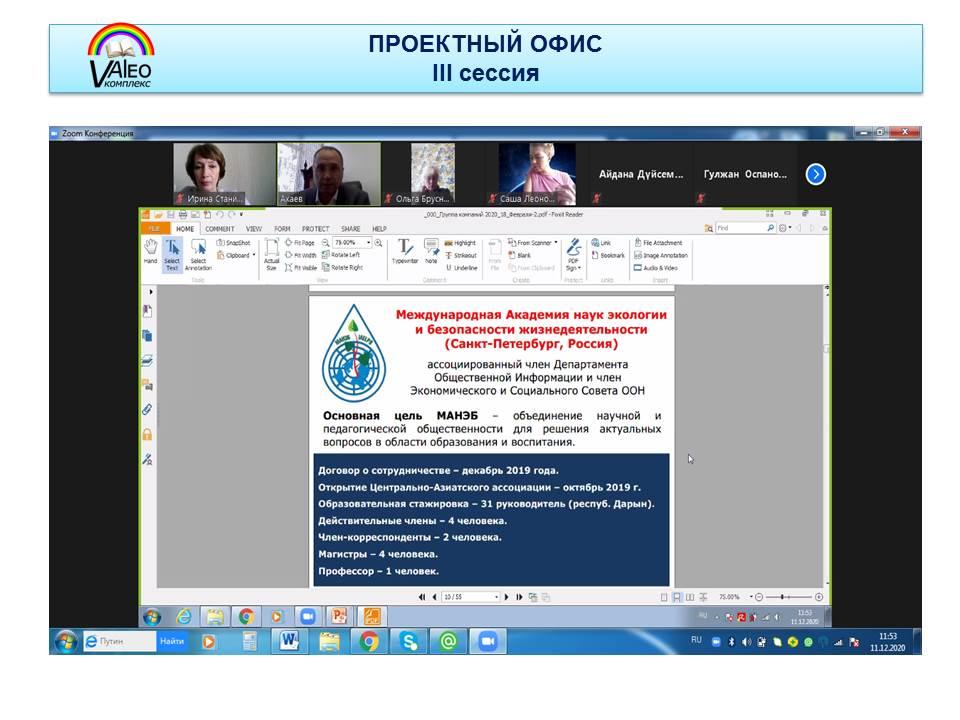Switch to the PROTECT ribbon tab
The image size is (960, 720).
[315, 229]
